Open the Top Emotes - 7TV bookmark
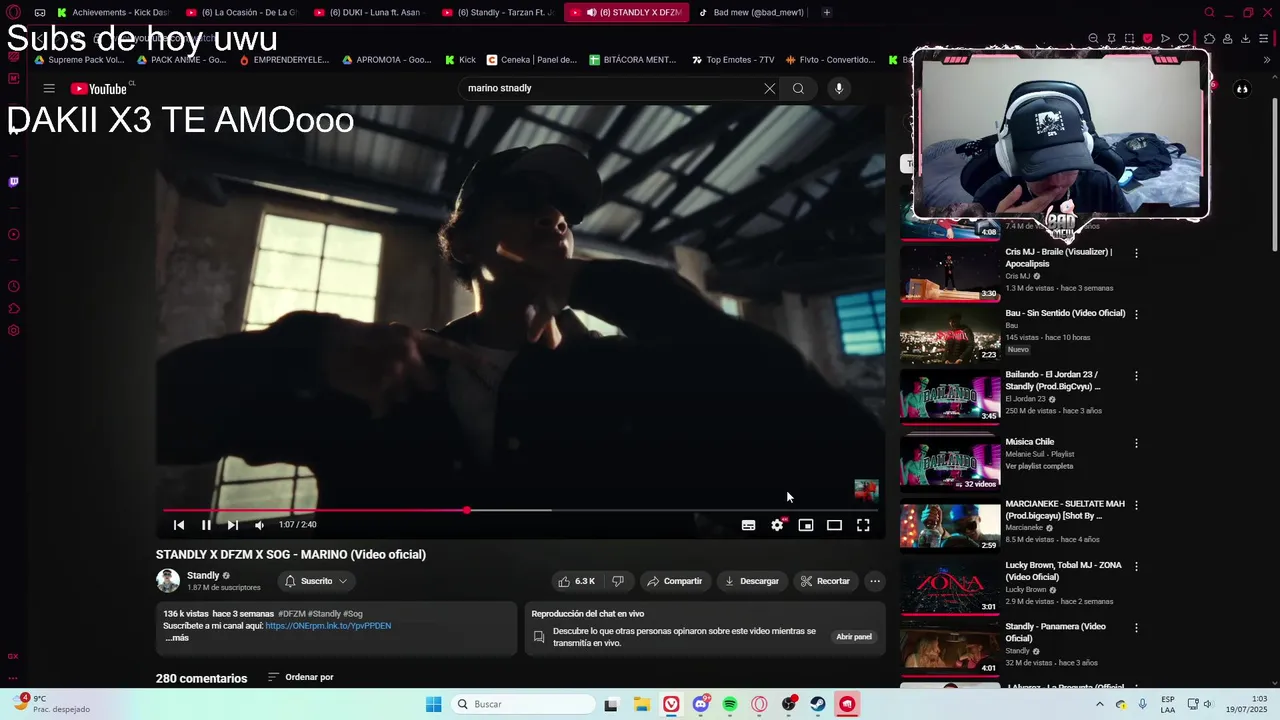Screen dimensions: 1280x720 coord(733,60)
